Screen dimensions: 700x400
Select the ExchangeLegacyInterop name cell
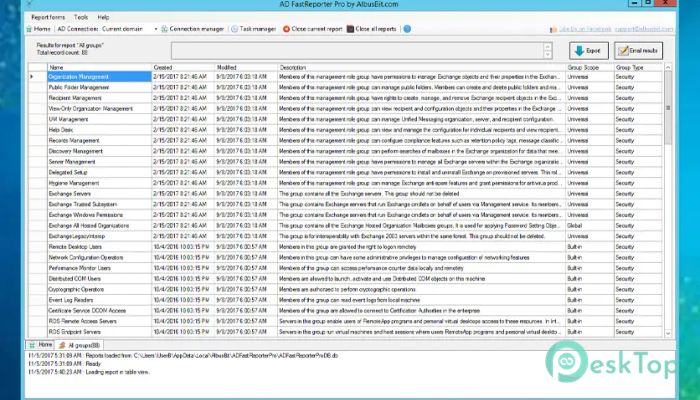coord(99,236)
